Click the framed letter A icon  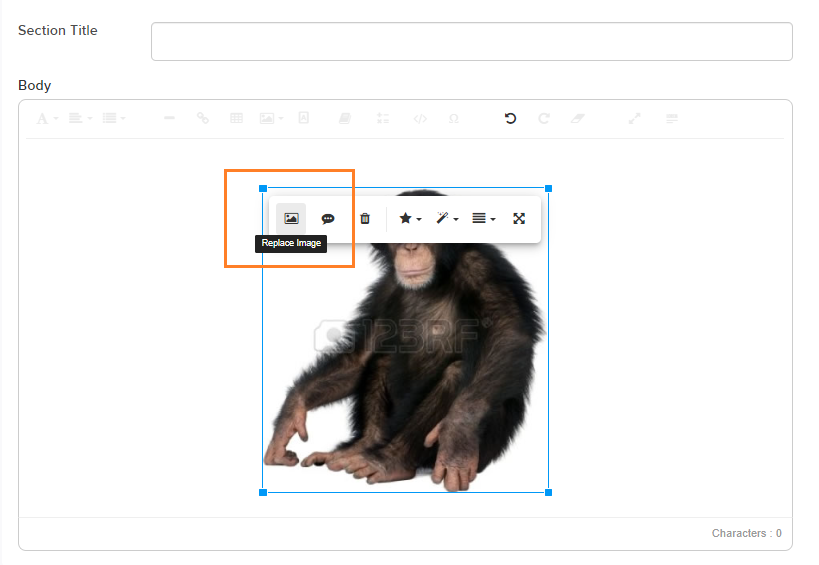pos(303,118)
